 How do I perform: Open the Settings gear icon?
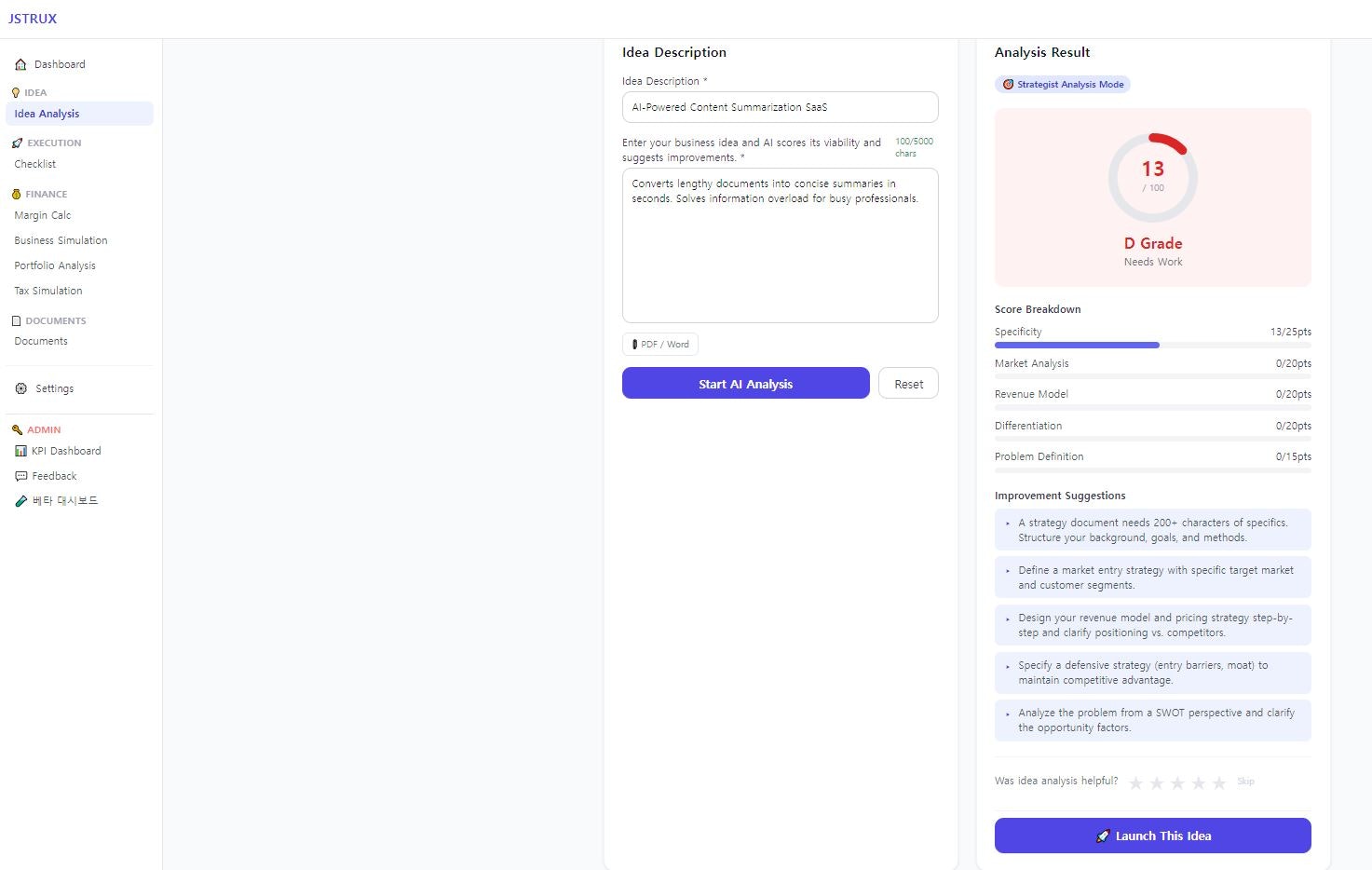click(20, 388)
